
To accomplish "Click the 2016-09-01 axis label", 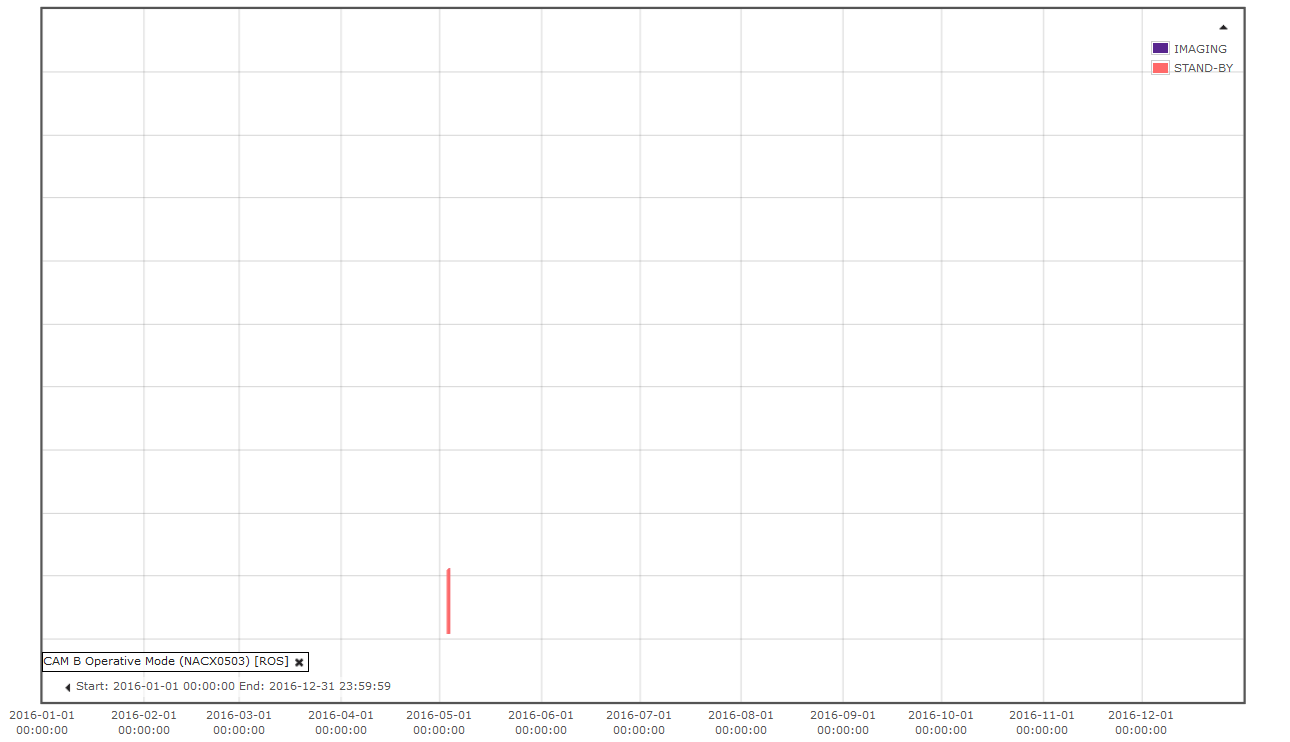I will pyautogui.click(x=843, y=722).
